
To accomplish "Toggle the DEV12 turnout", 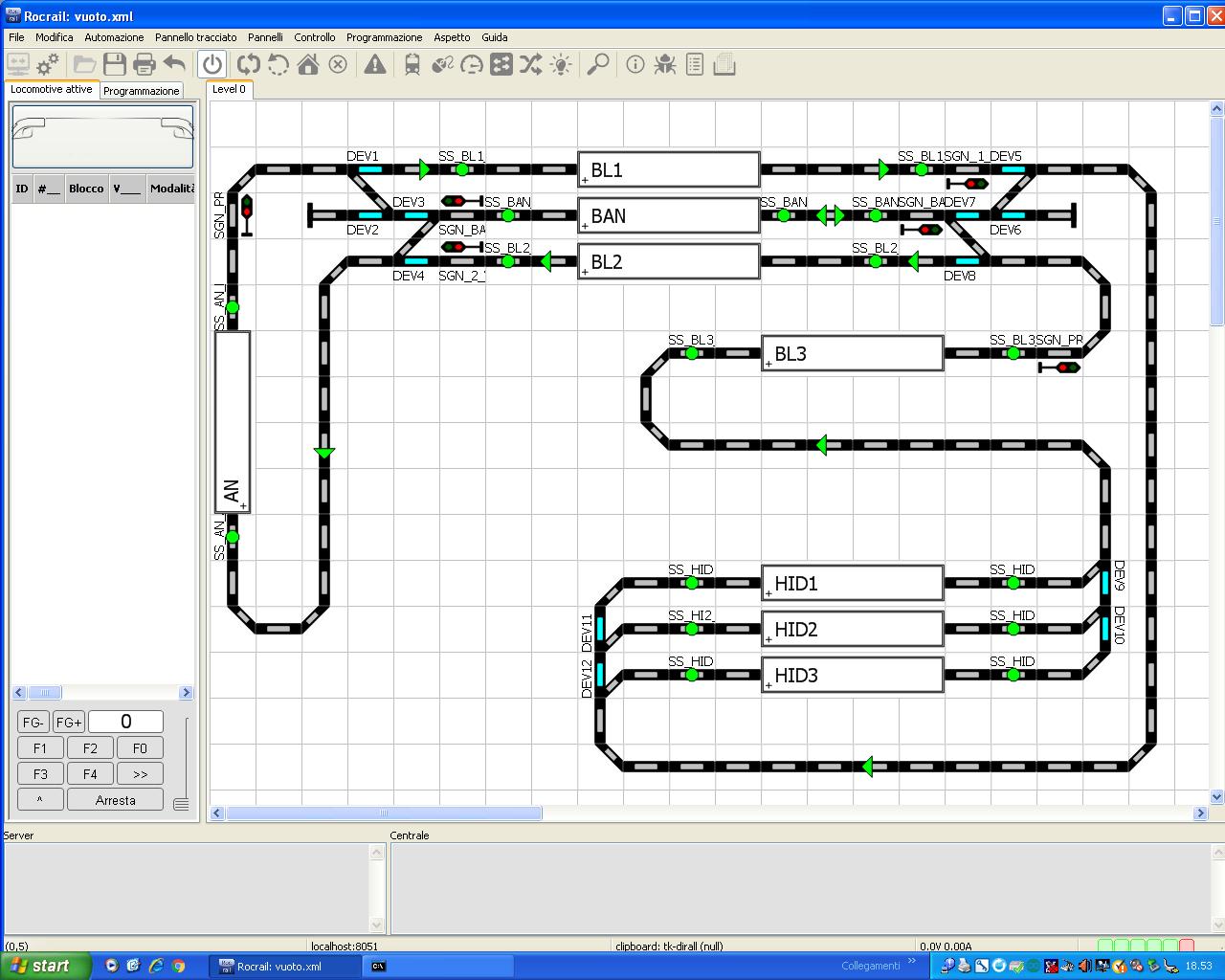I will 601,675.
